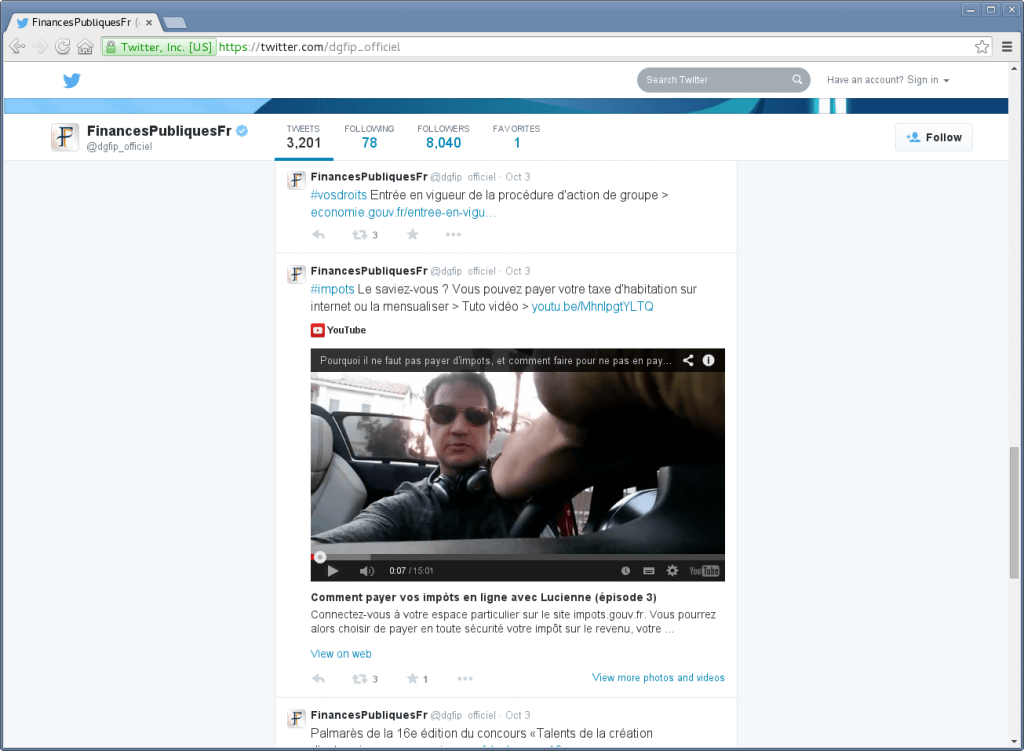The image size is (1024, 751).
Task: Click the verified badge next to FinancesPubliquesFr
Action: click(x=242, y=131)
